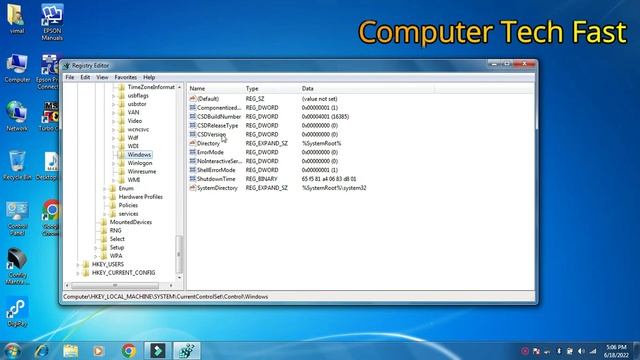Open Windows Media Player from taskbar
This screenshot has height=360, width=640.
point(98,351)
